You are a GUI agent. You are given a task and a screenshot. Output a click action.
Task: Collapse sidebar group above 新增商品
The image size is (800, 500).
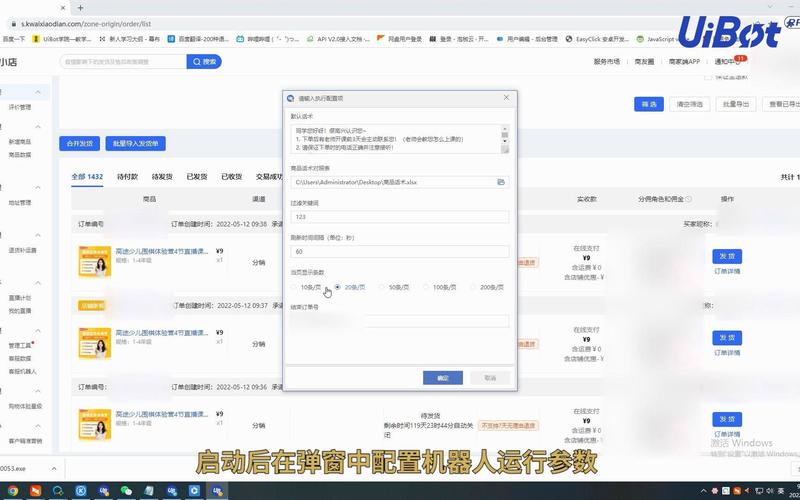coord(38,127)
